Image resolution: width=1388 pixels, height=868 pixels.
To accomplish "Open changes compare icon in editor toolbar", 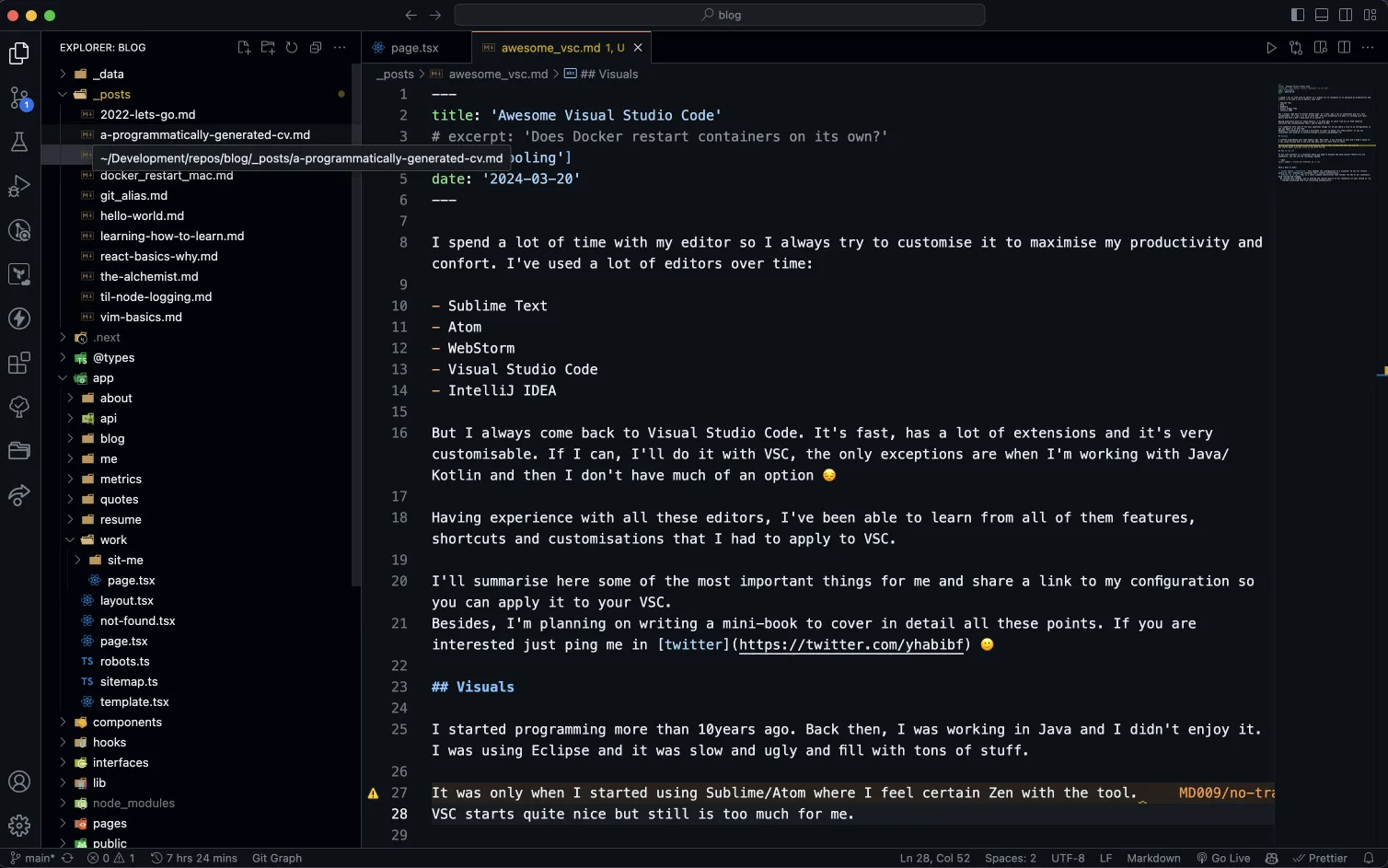I will pyautogui.click(x=1296, y=48).
